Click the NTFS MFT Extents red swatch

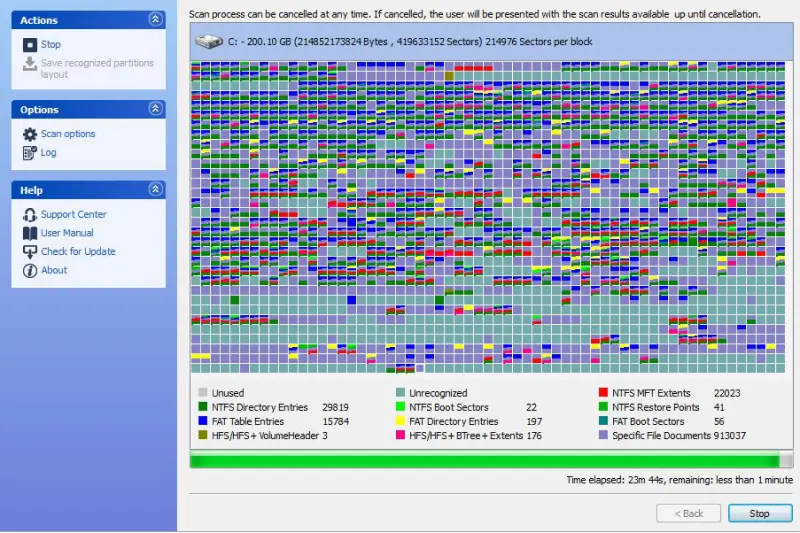pos(603,392)
